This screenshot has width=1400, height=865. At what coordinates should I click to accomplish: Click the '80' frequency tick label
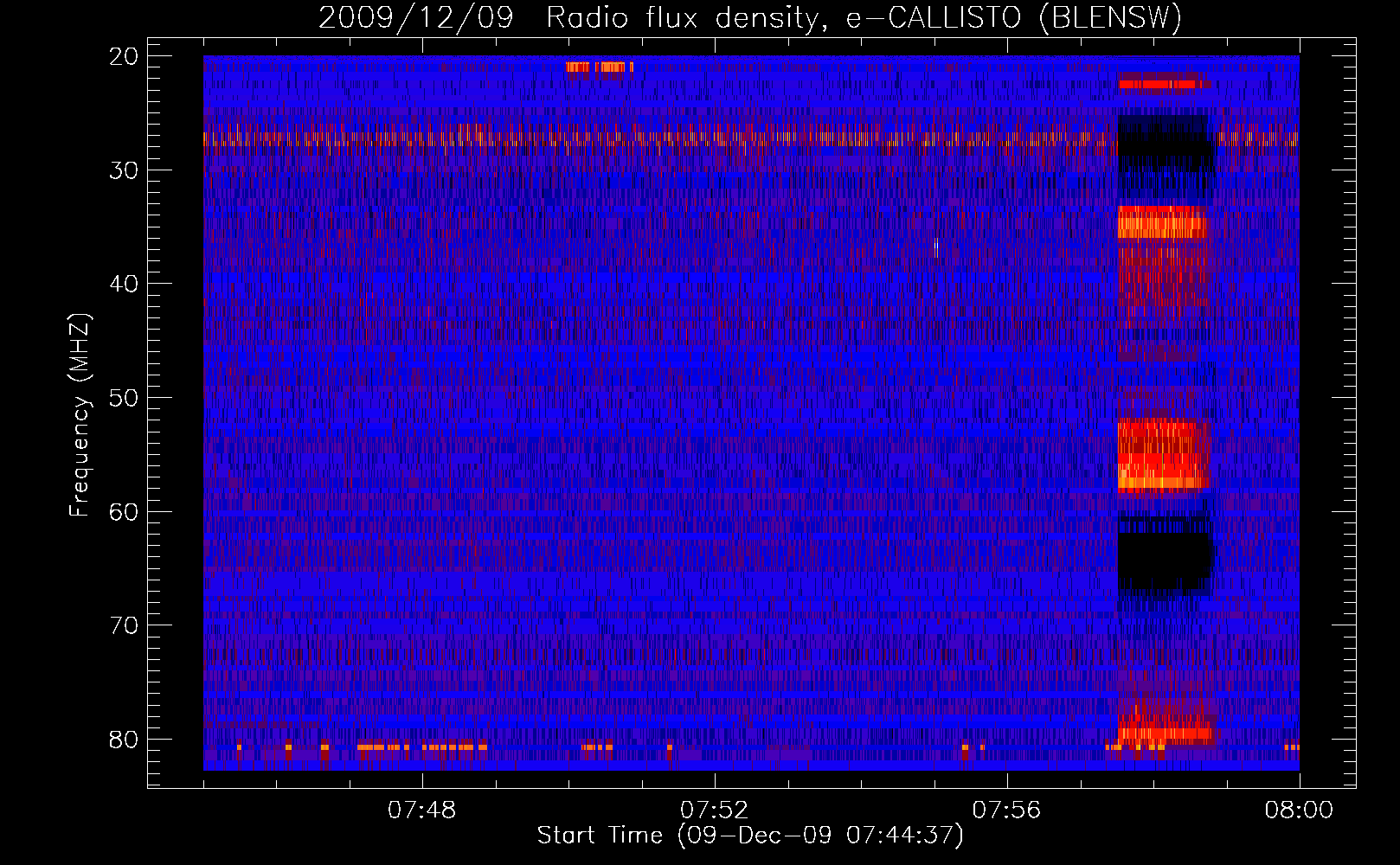click(x=125, y=740)
